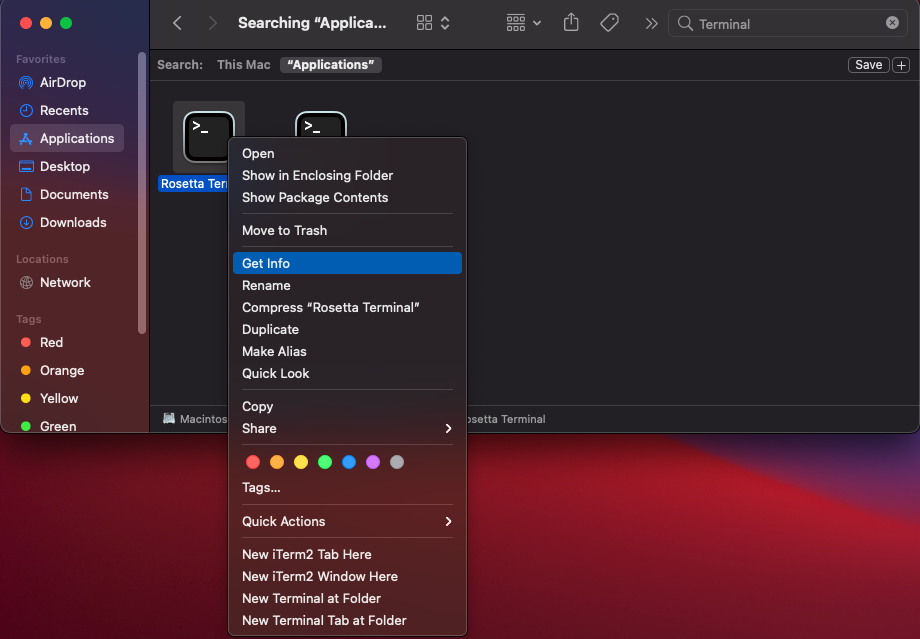Apply the red tag color dot
The width and height of the screenshot is (920, 639).
click(253, 462)
